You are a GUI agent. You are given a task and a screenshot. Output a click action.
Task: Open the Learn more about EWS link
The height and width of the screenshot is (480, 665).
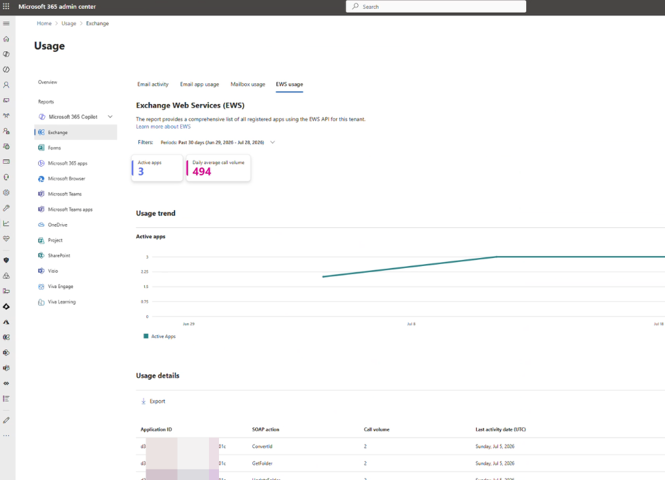coord(163,127)
